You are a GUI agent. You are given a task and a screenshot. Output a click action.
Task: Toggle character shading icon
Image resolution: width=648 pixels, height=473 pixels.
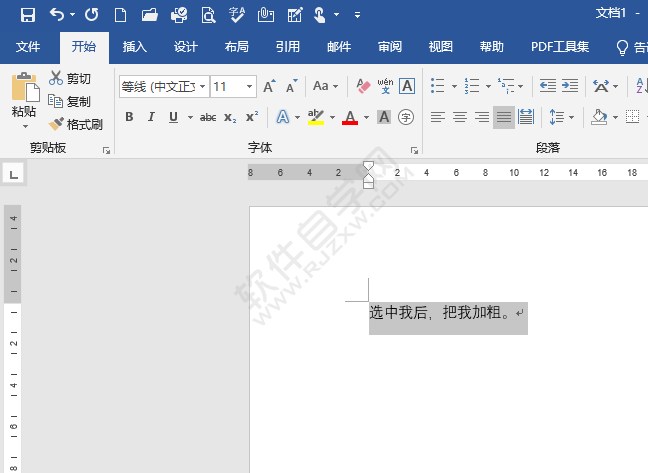pyautogui.click(x=384, y=117)
